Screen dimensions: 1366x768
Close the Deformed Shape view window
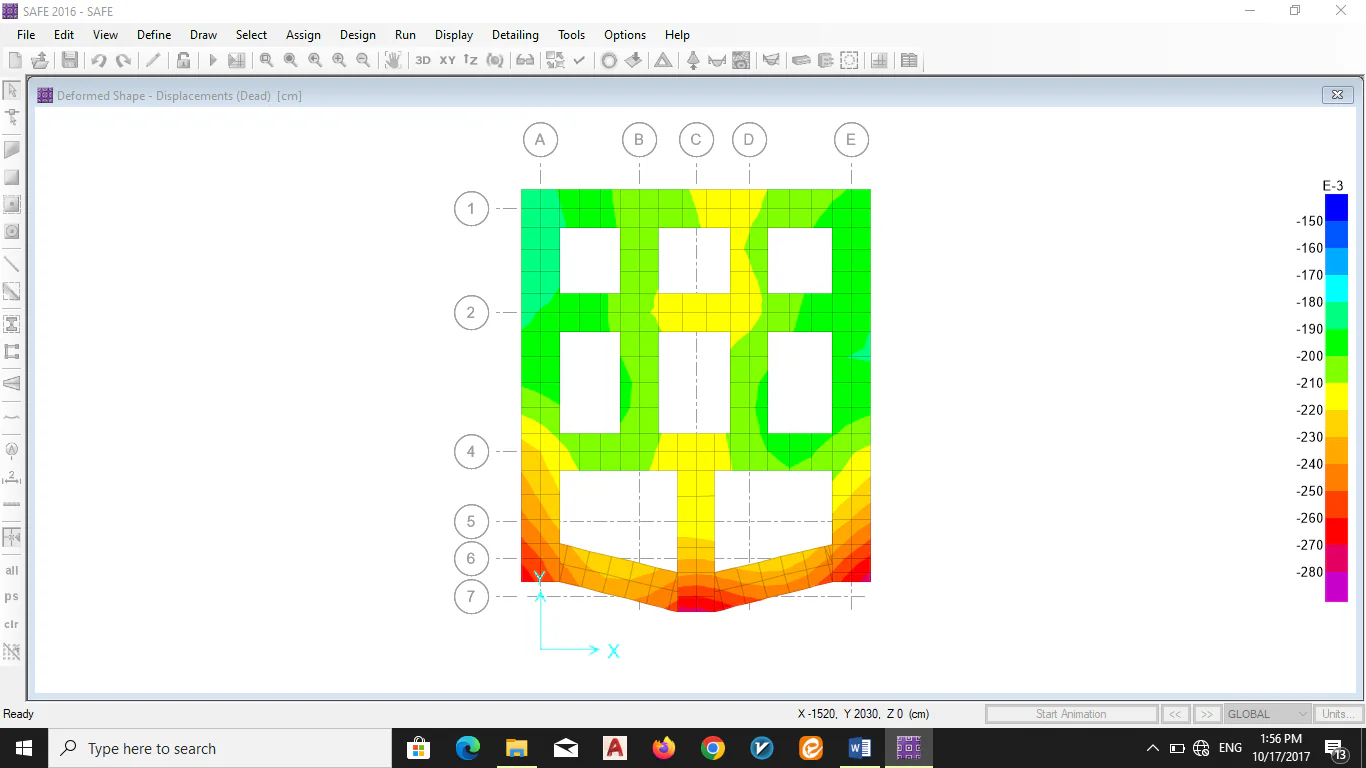coord(1337,95)
